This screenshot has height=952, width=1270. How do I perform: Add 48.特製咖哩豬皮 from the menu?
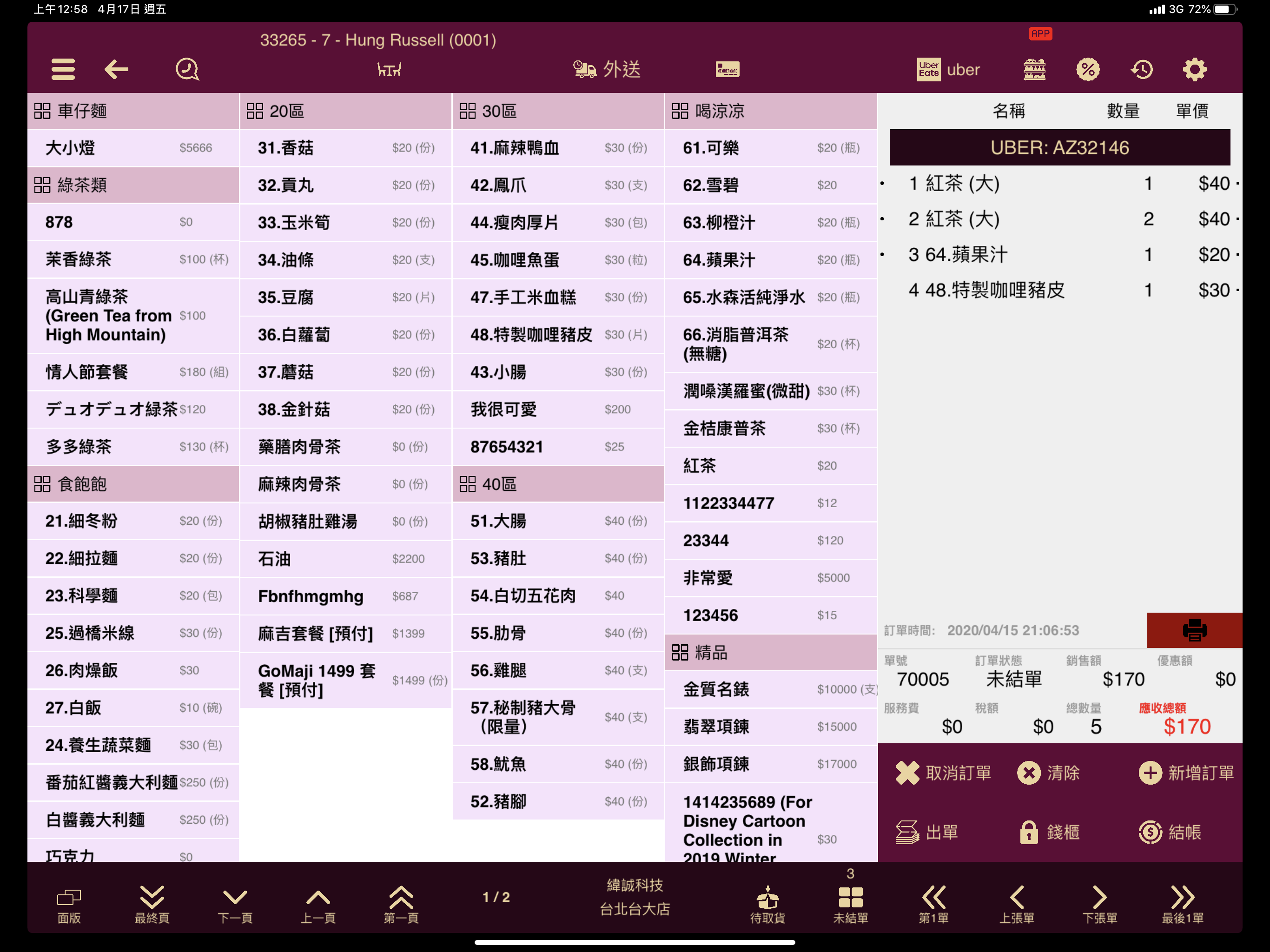pos(558,335)
